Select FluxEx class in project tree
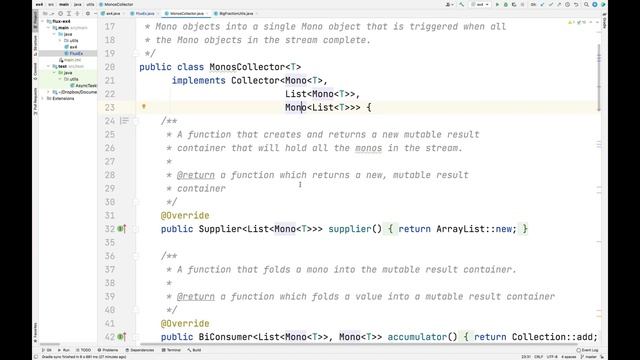Viewport: 640px width, 360px height. click(74, 53)
